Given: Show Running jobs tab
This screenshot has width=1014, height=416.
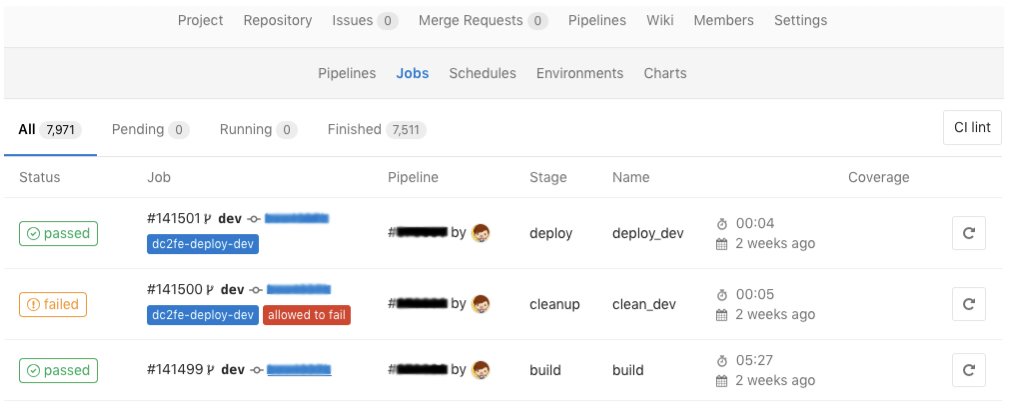Looking at the screenshot, I should [x=258, y=129].
